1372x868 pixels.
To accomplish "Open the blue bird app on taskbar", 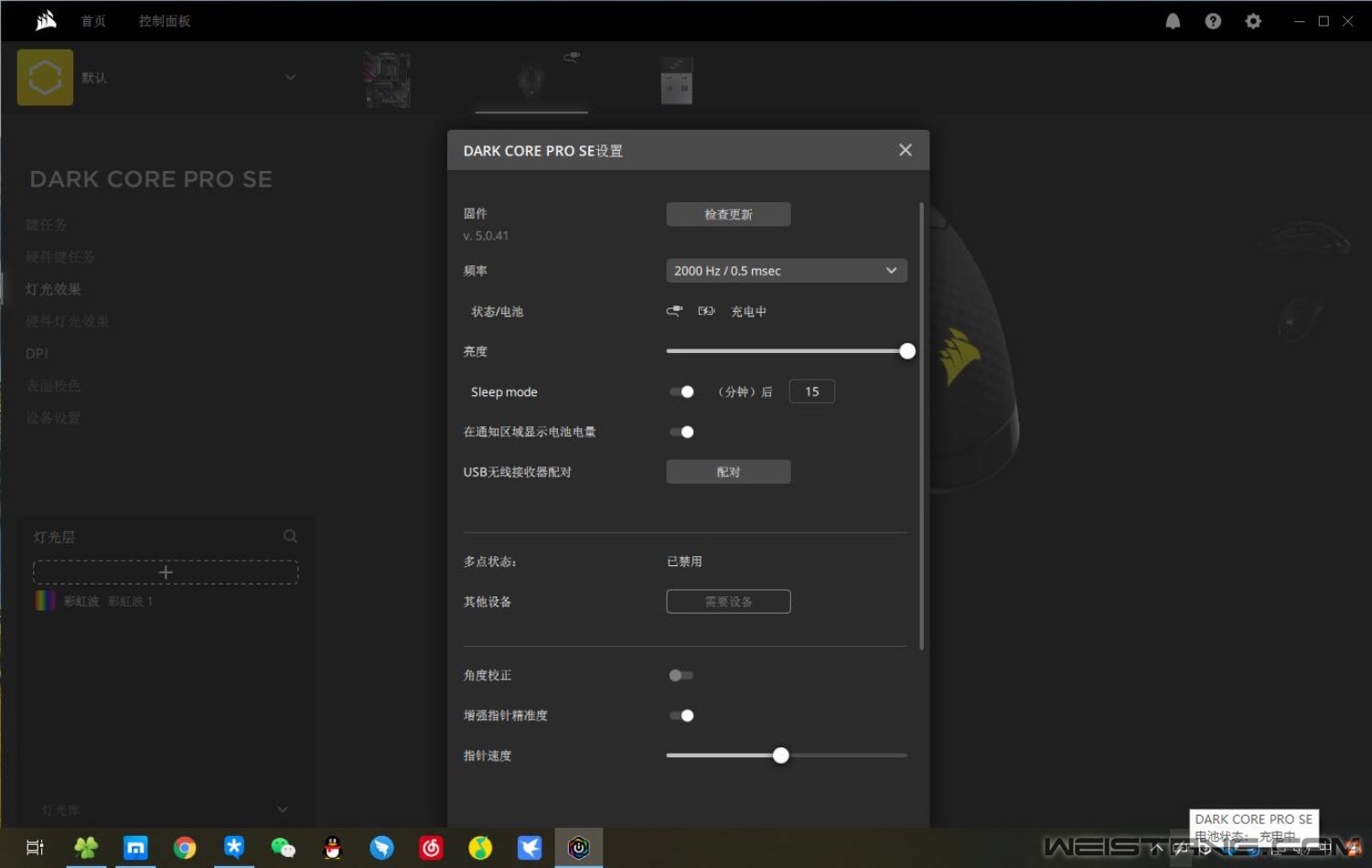I will coord(381,848).
